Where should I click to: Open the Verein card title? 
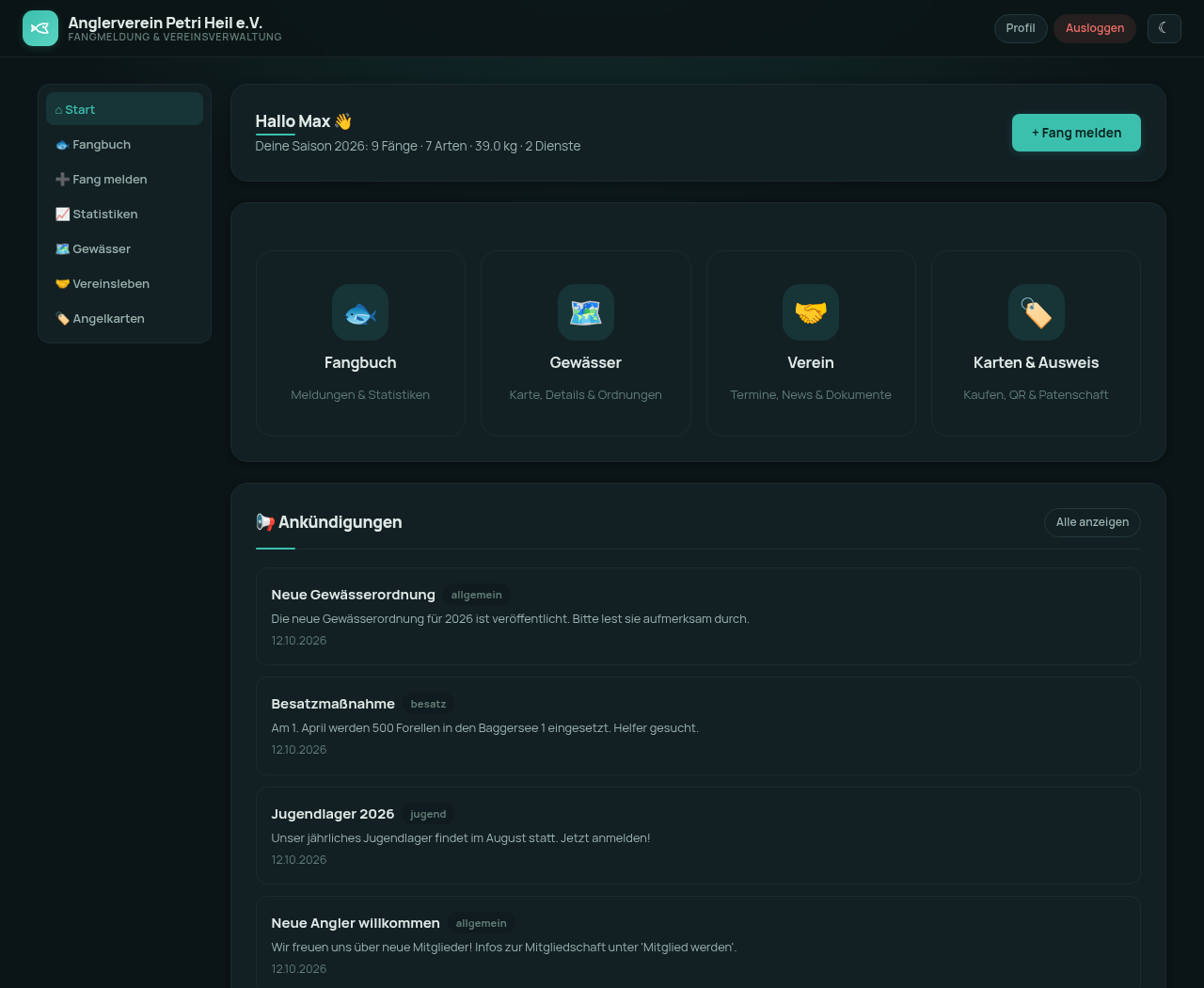pos(811,362)
